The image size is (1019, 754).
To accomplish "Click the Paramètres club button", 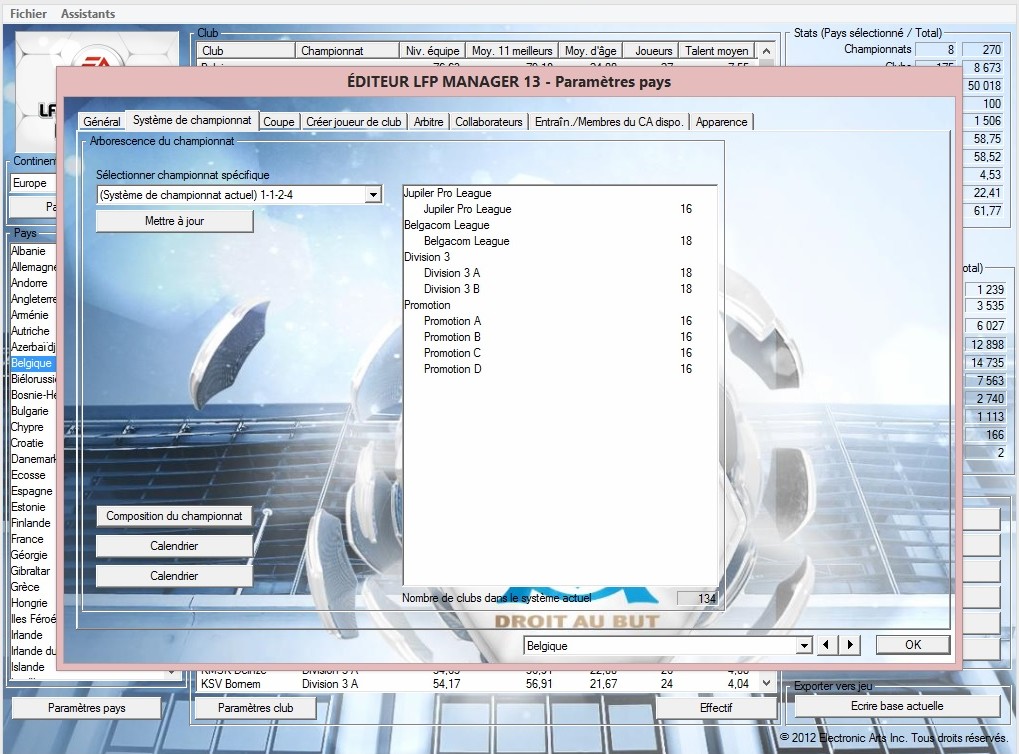I will point(255,708).
